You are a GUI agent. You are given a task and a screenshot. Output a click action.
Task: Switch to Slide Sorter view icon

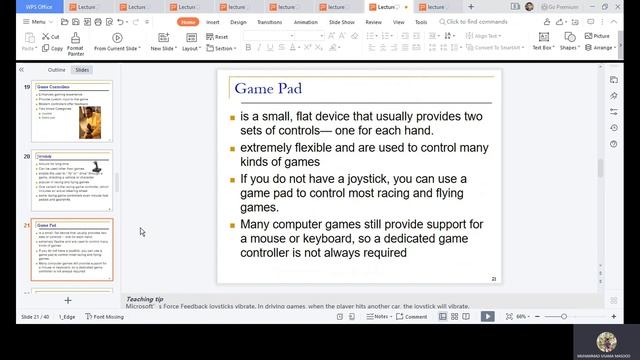coord(455,316)
